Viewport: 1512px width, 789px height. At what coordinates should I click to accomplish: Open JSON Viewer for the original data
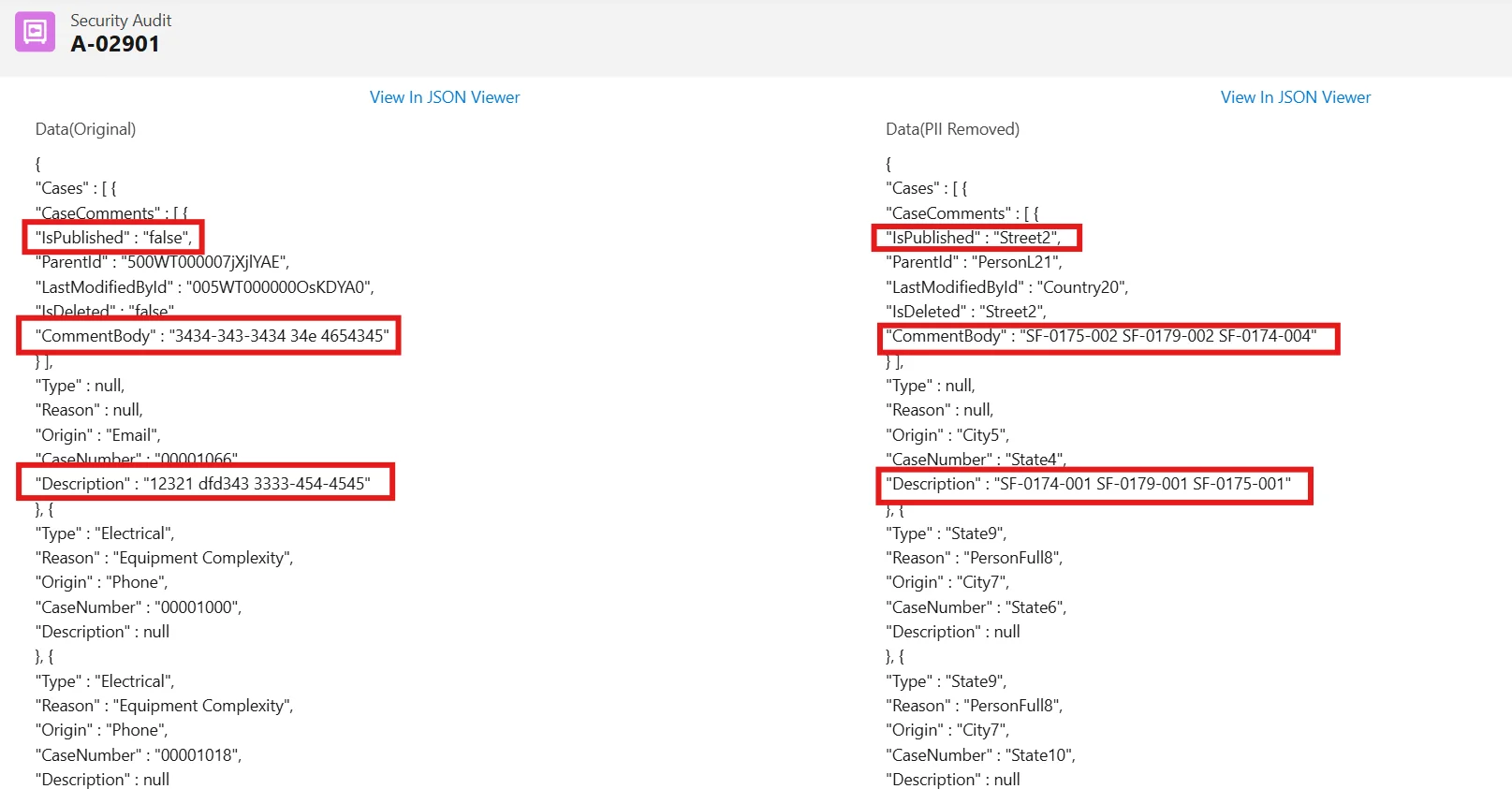pyautogui.click(x=444, y=97)
